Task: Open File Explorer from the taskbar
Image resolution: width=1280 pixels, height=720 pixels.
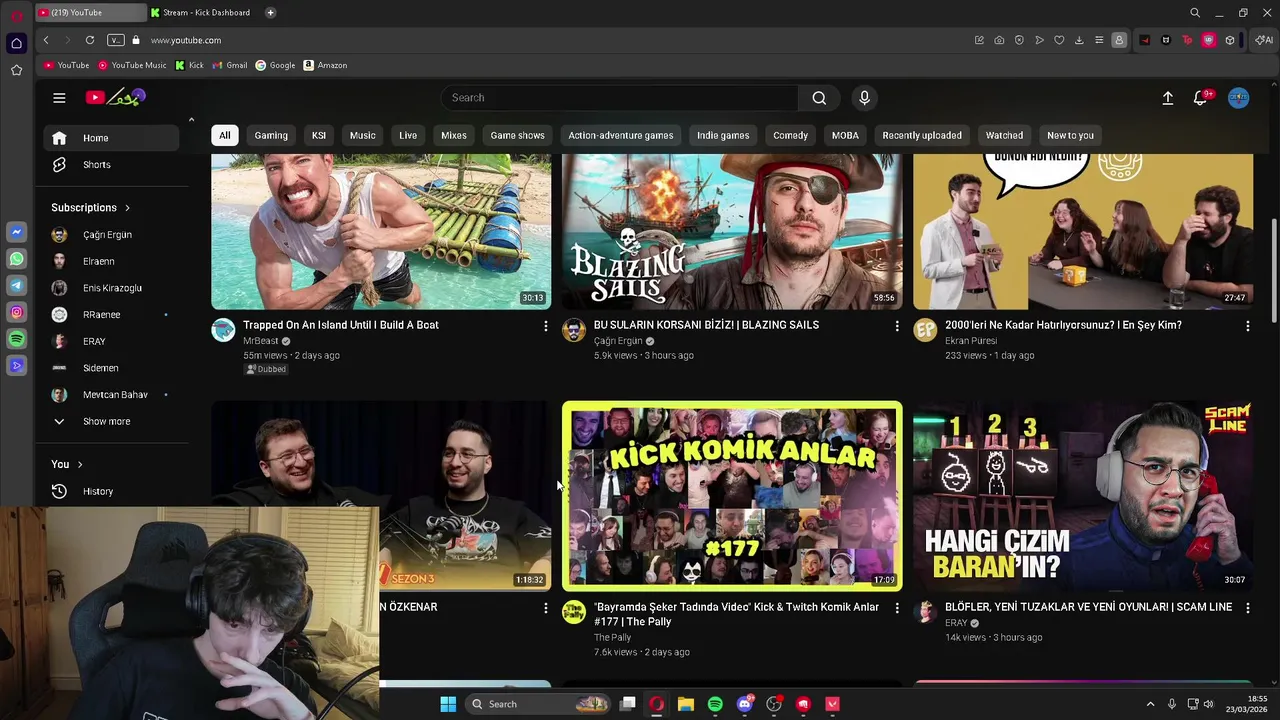Action: pyautogui.click(x=686, y=704)
